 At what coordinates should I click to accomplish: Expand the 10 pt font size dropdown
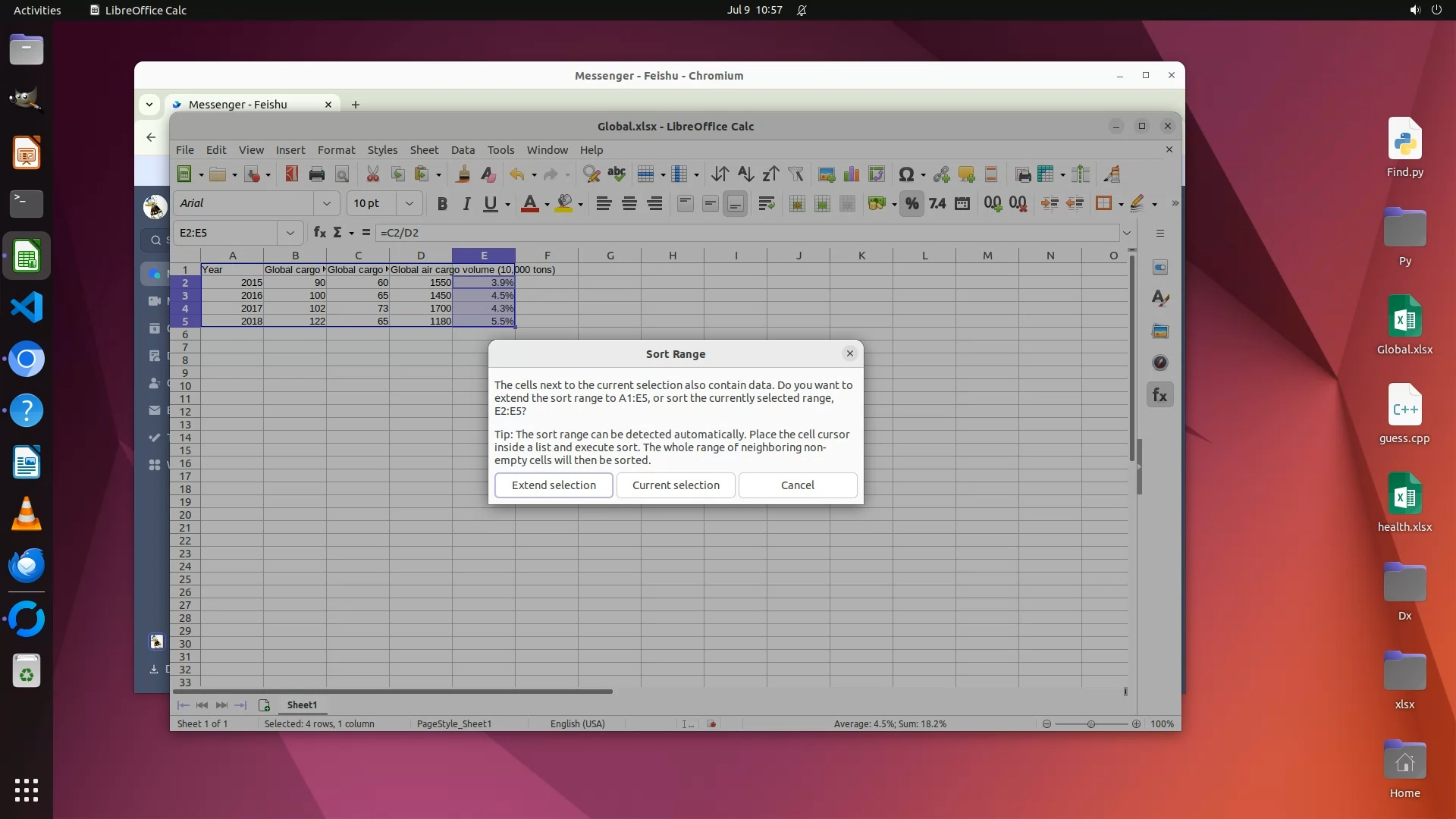coord(409,203)
